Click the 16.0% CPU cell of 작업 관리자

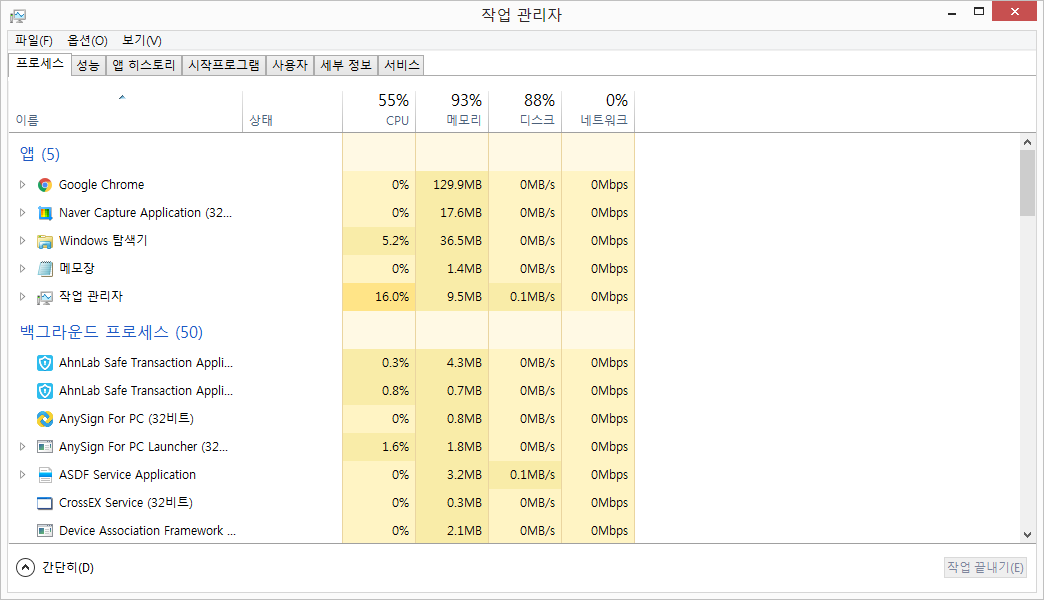[x=379, y=296]
